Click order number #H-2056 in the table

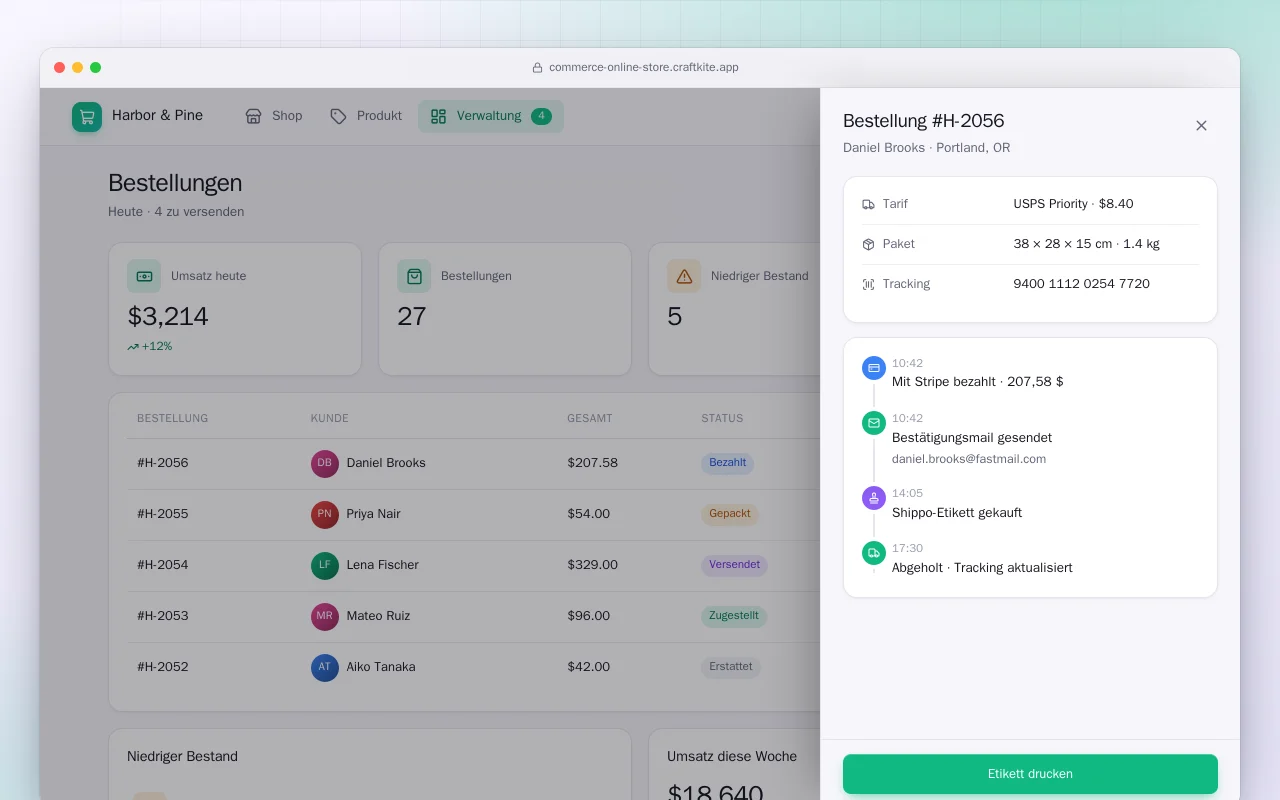(163, 463)
